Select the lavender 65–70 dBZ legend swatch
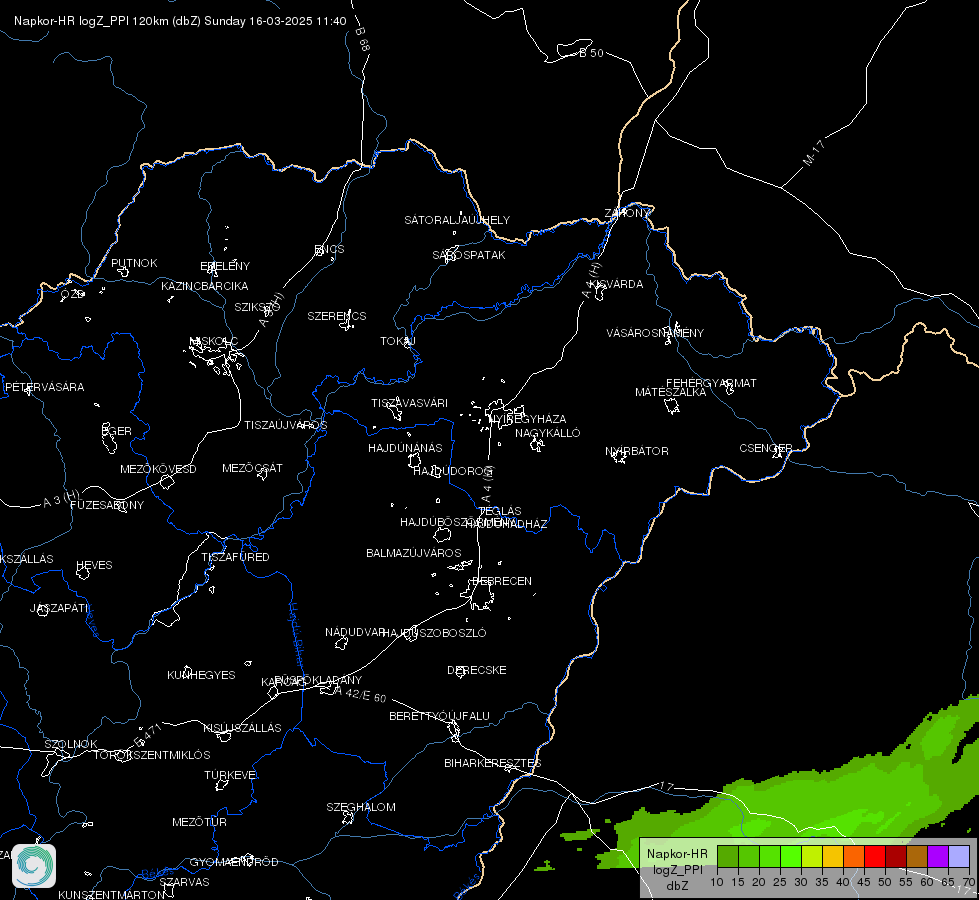The width and height of the screenshot is (979, 900). (x=959, y=856)
